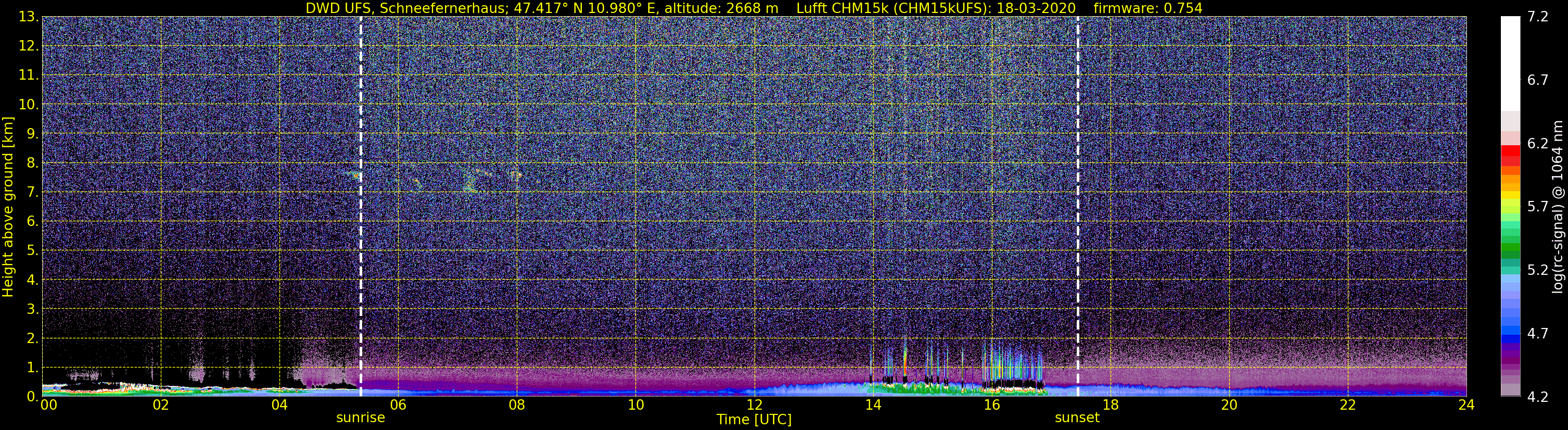Click the time axis tick '00'
Viewport: 1568px width, 430px height.
[49, 406]
